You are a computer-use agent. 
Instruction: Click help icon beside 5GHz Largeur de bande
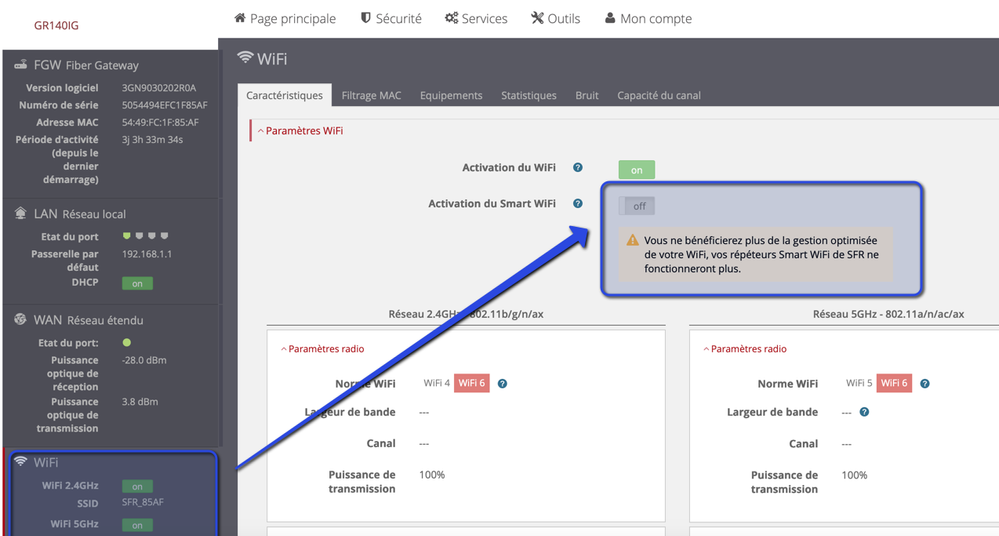864,412
